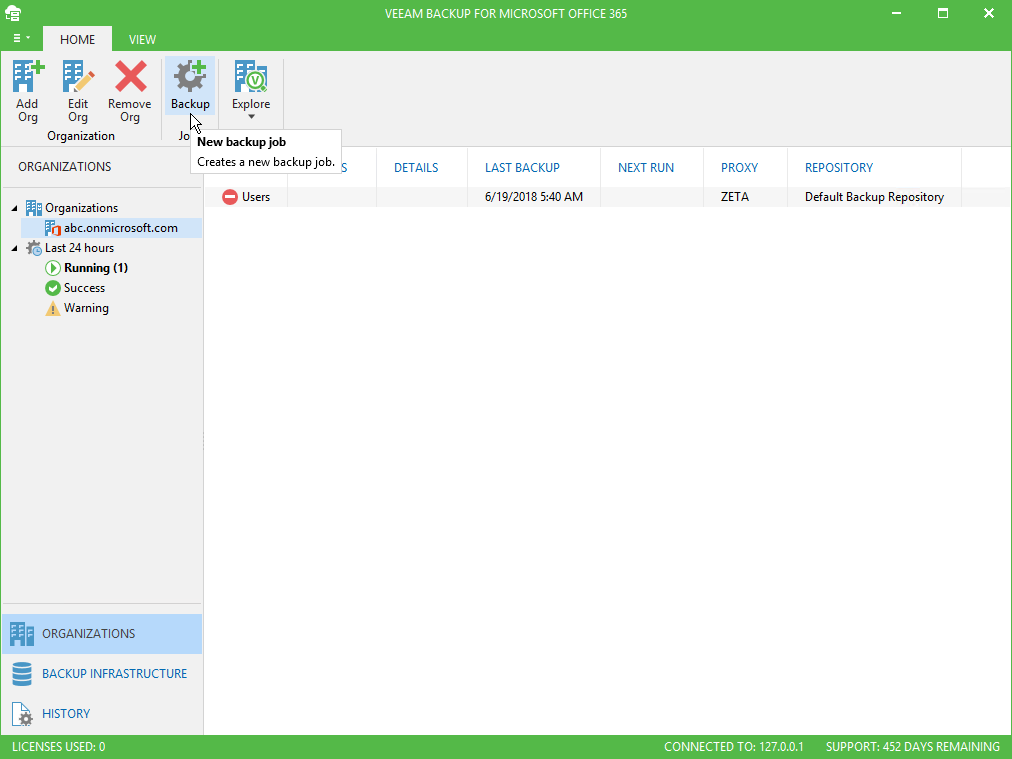This screenshot has width=1012, height=759.
Task: Close the Veeam Backup window
Action: (x=989, y=13)
